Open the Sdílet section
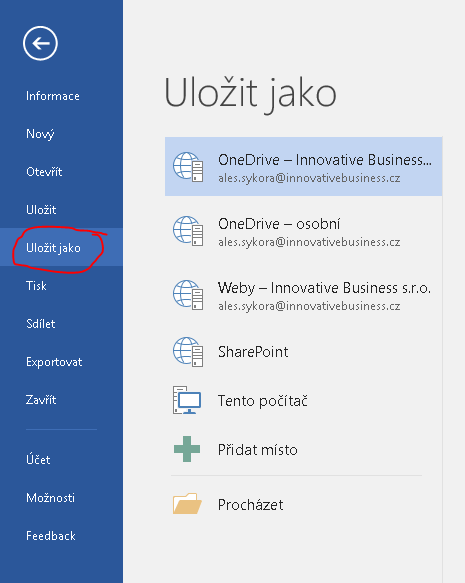 pos(41,324)
